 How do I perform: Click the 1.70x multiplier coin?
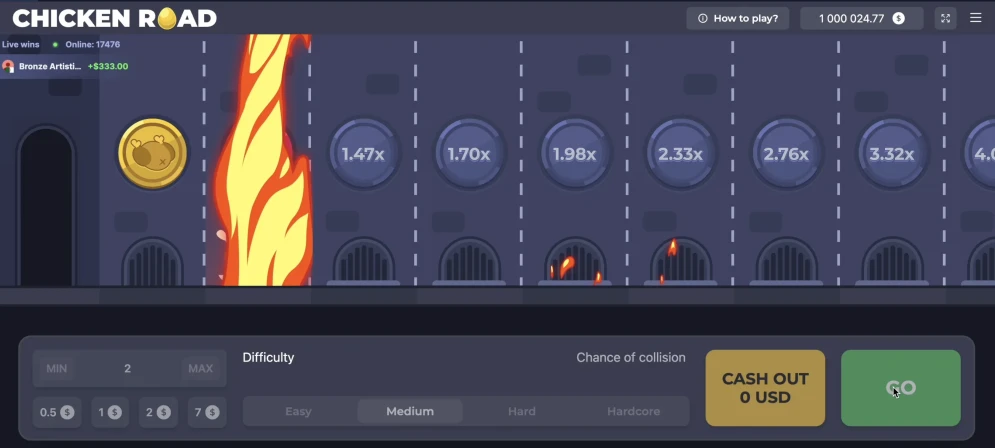pos(469,154)
